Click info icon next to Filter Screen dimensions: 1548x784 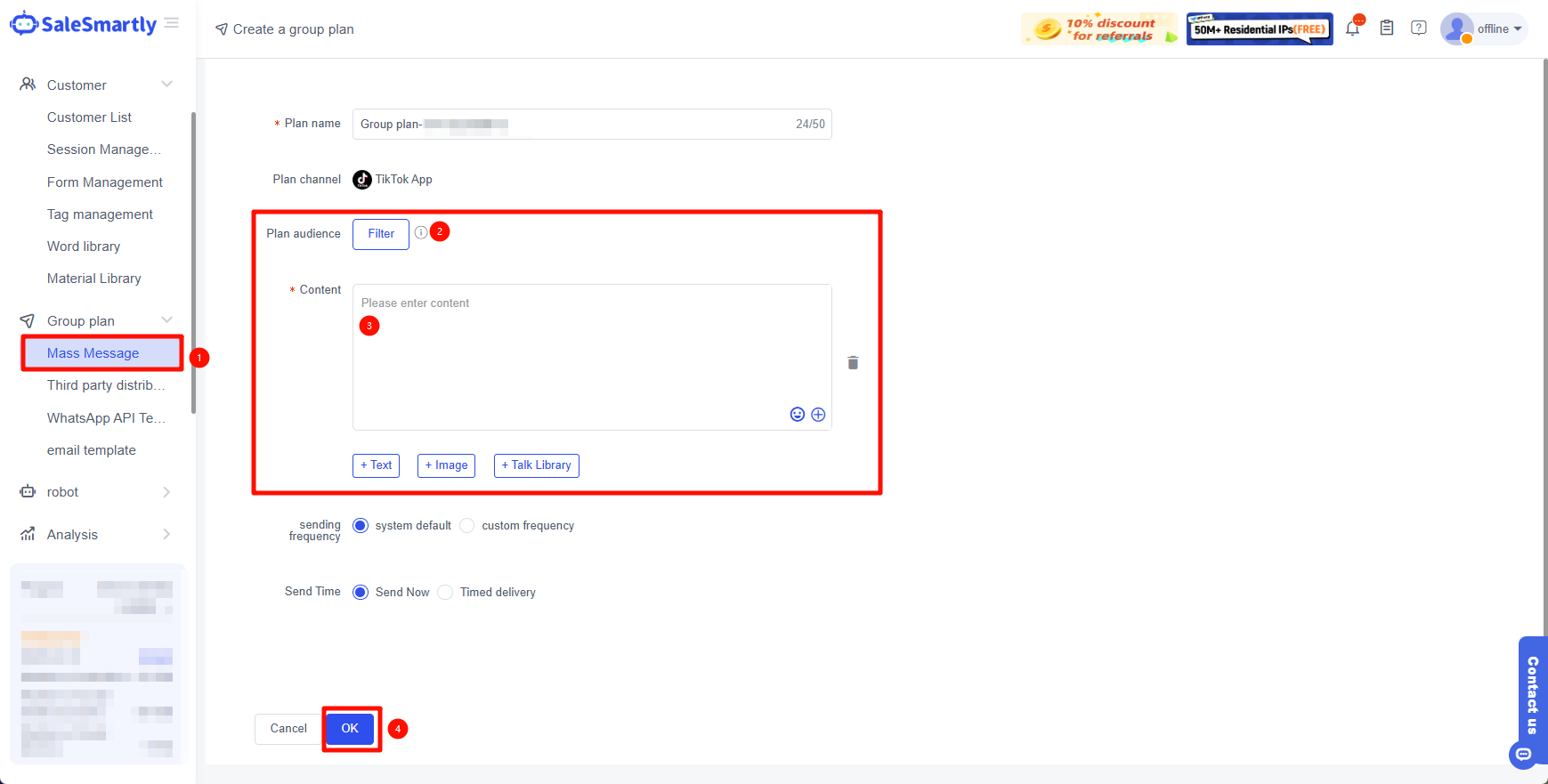421,232
